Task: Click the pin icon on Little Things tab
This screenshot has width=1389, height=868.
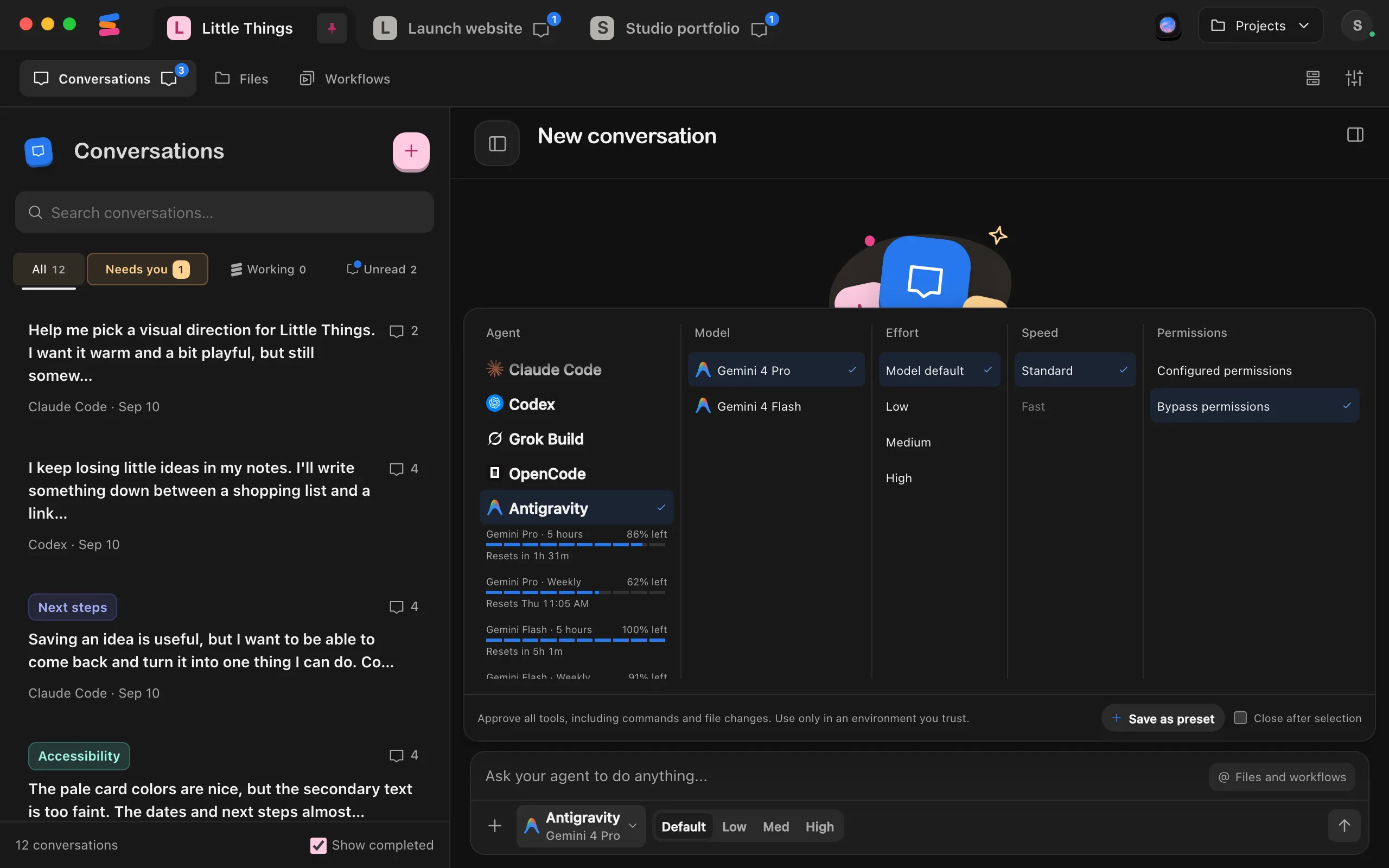Action: tap(332, 28)
